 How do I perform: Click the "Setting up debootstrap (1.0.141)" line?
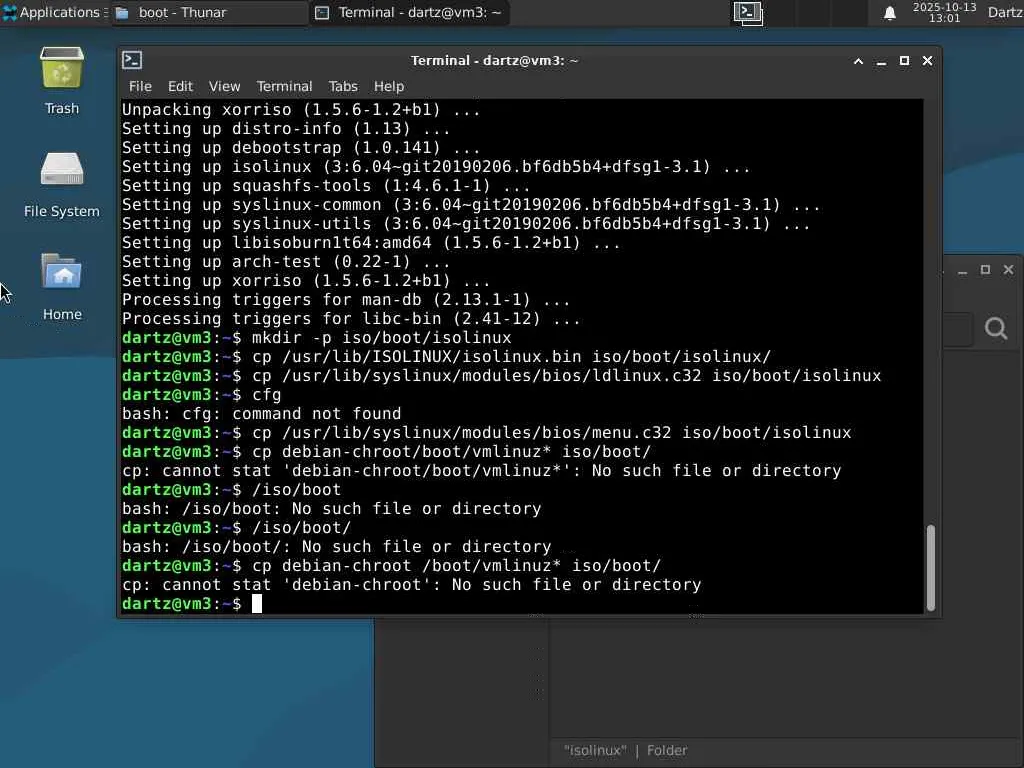click(301, 148)
